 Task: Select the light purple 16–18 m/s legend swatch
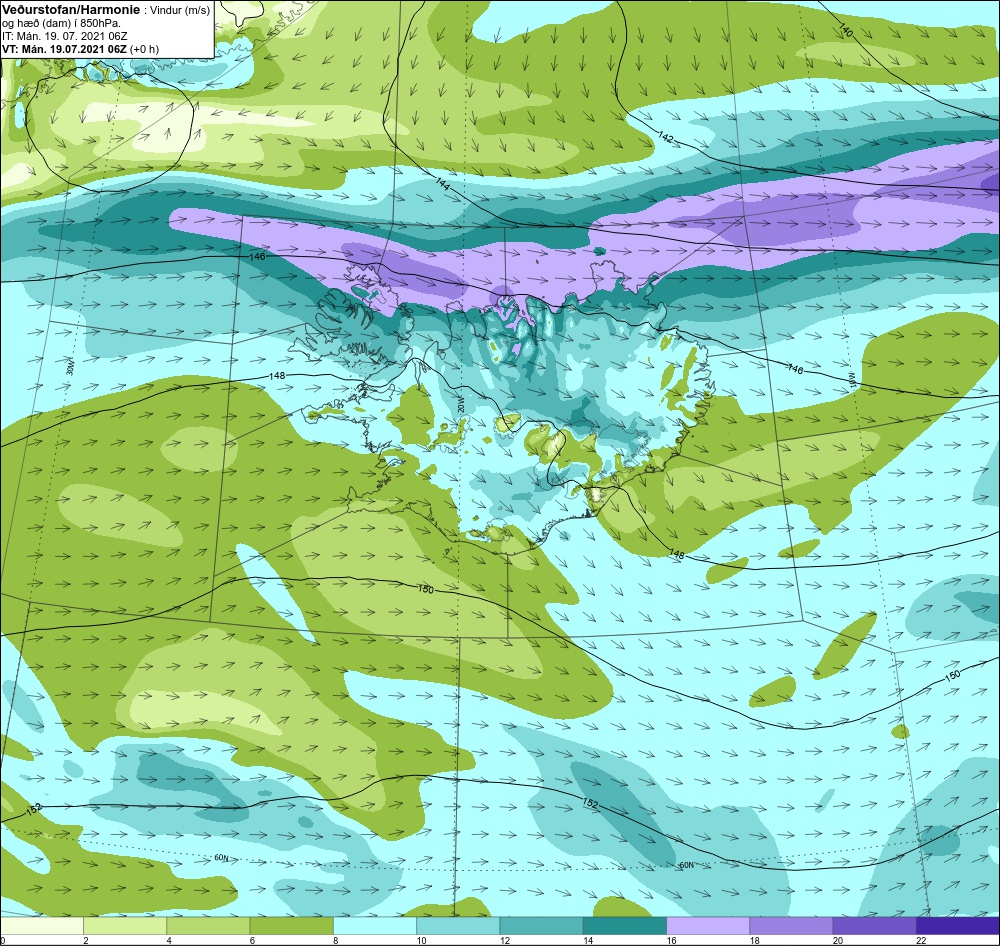point(708,925)
